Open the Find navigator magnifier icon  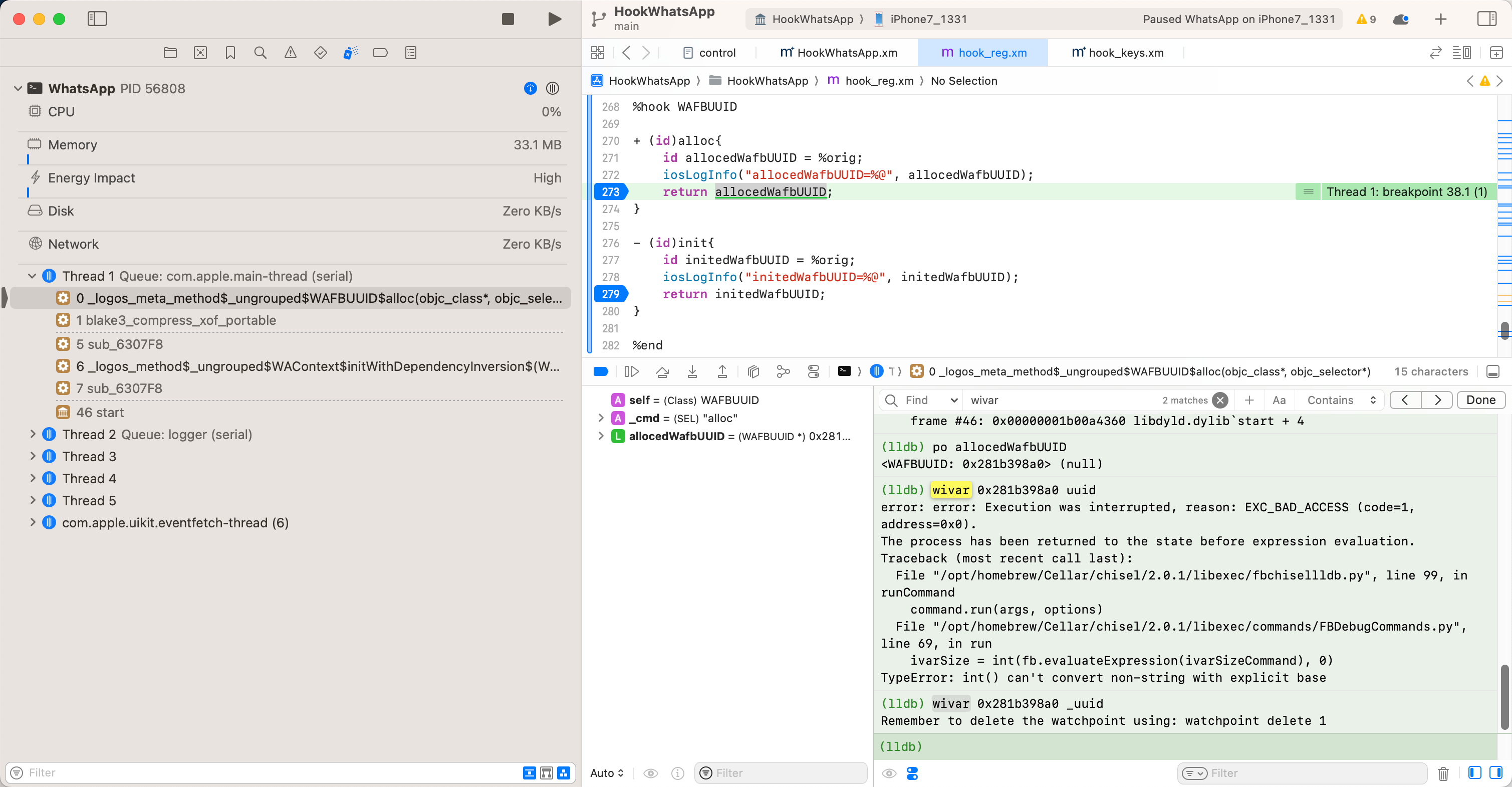point(260,53)
